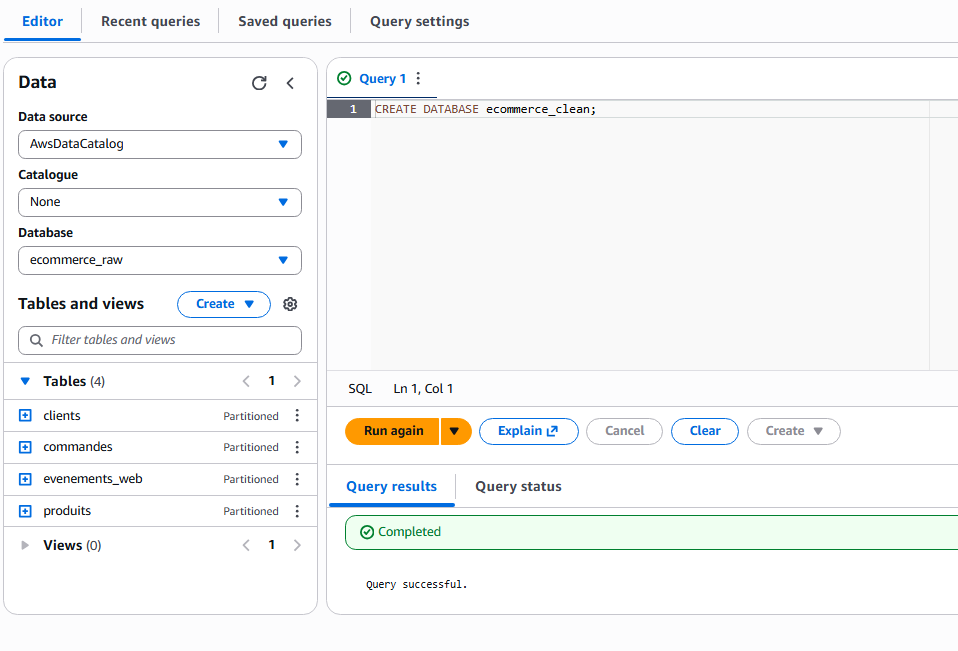This screenshot has height=651, width=958.
Task: Click in Filter tables and views field
Action: pyautogui.click(x=160, y=340)
